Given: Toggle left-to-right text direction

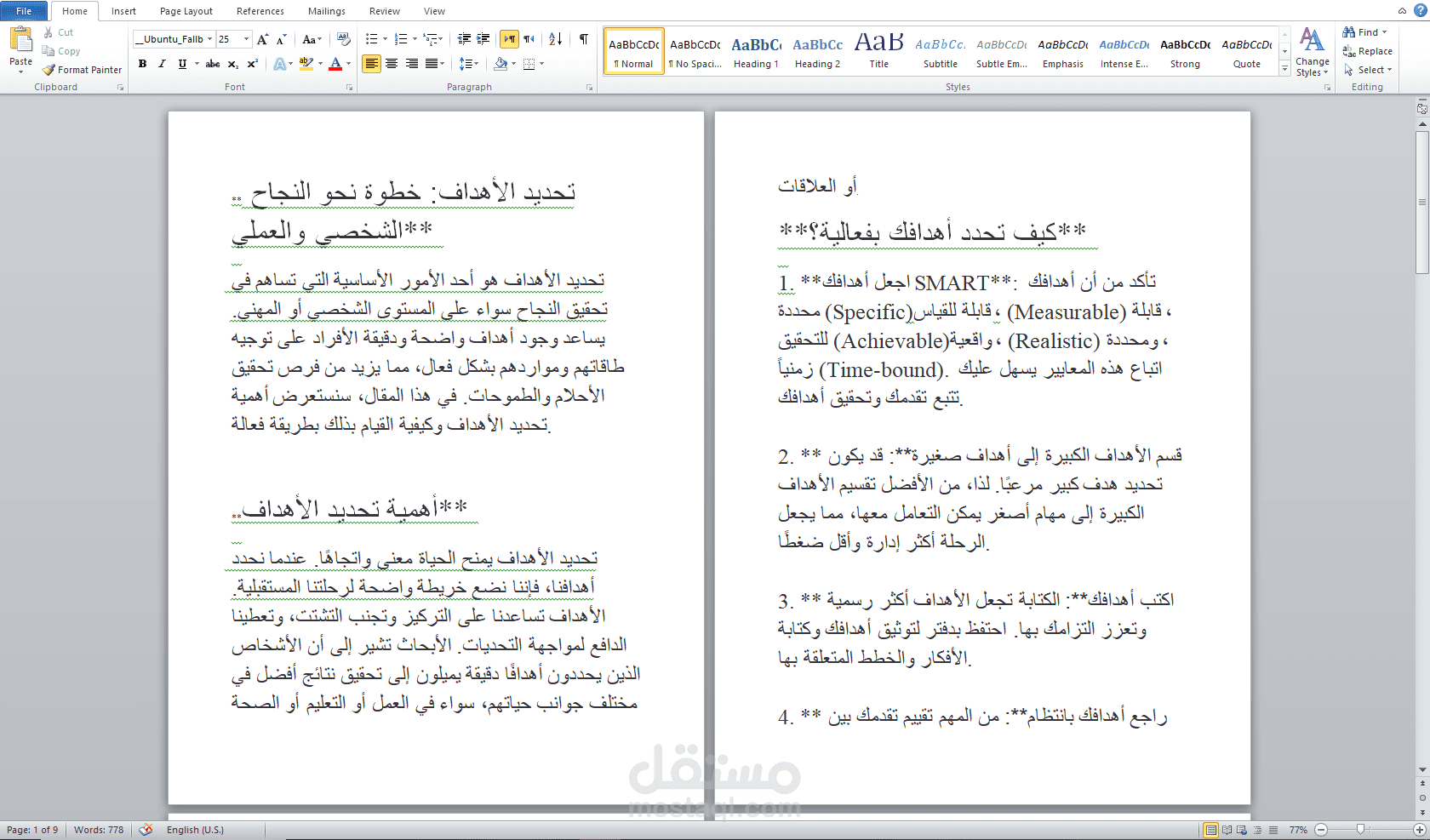Looking at the screenshot, I should click(509, 39).
